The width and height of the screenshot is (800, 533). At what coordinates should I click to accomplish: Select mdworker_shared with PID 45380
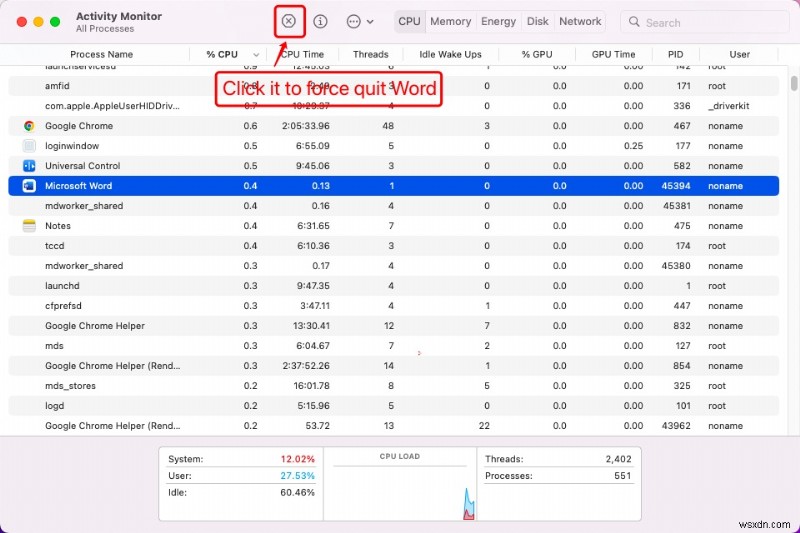tap(84, 266)
